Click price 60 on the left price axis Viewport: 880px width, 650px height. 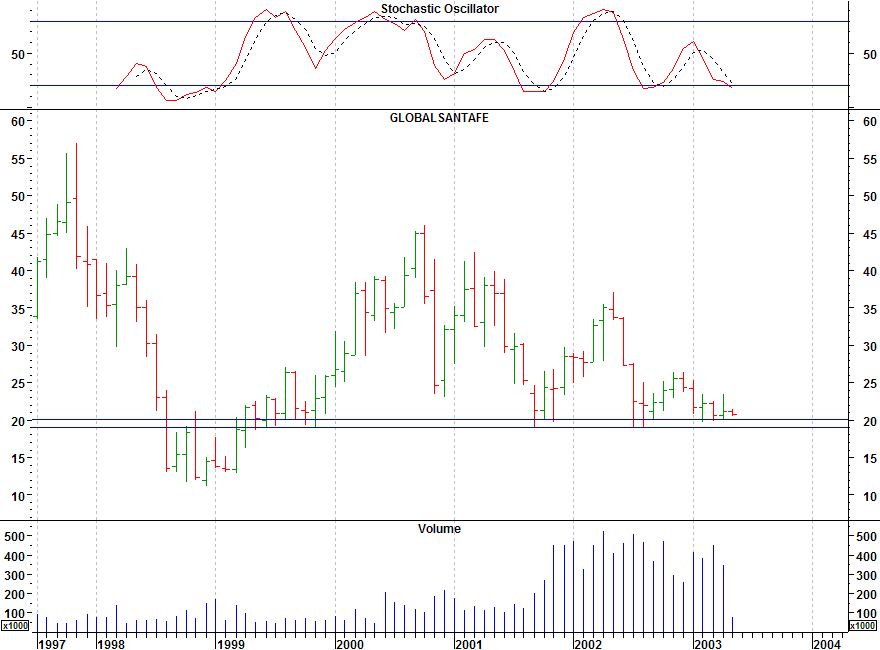pos(18,122)
